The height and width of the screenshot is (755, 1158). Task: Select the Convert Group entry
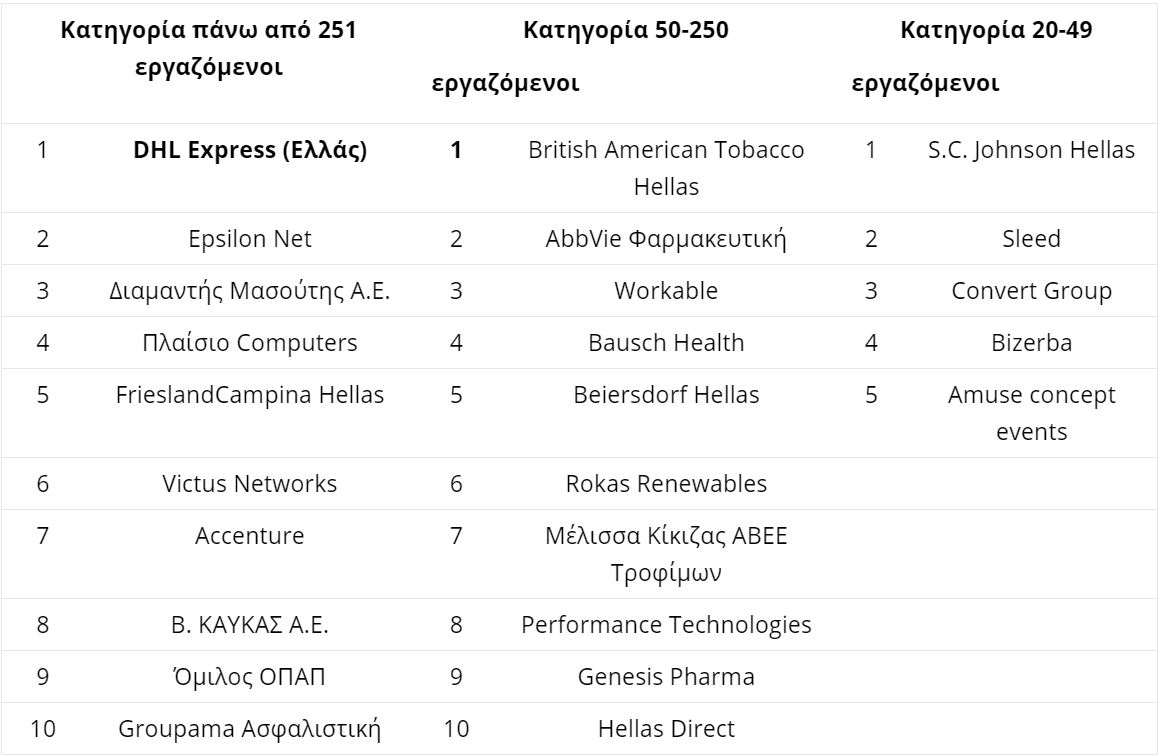pos(1031,291)
